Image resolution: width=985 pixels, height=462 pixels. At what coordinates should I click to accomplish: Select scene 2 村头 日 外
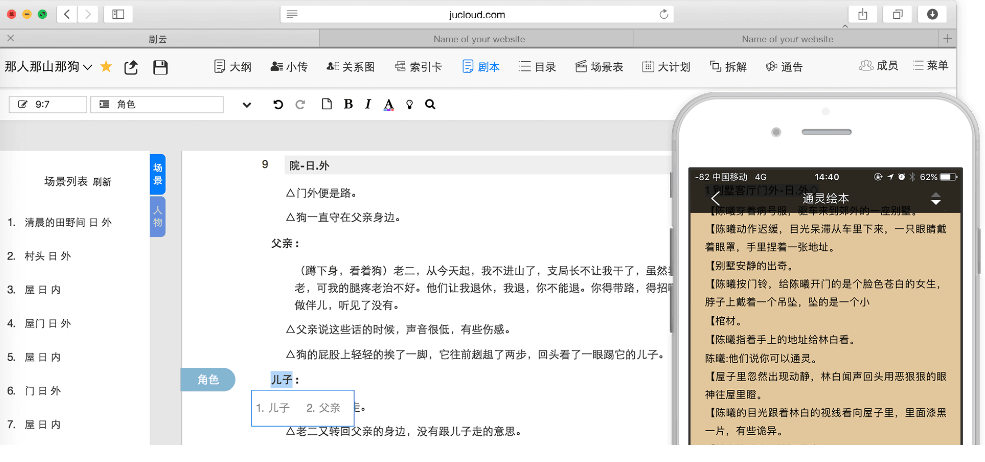(x=39, y=256)
